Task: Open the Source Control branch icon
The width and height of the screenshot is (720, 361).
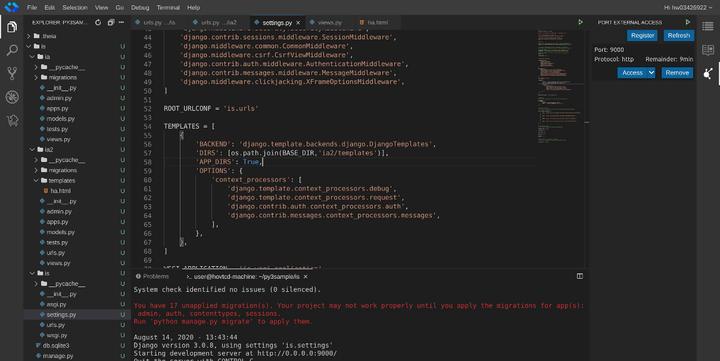Action: (12, 73)
